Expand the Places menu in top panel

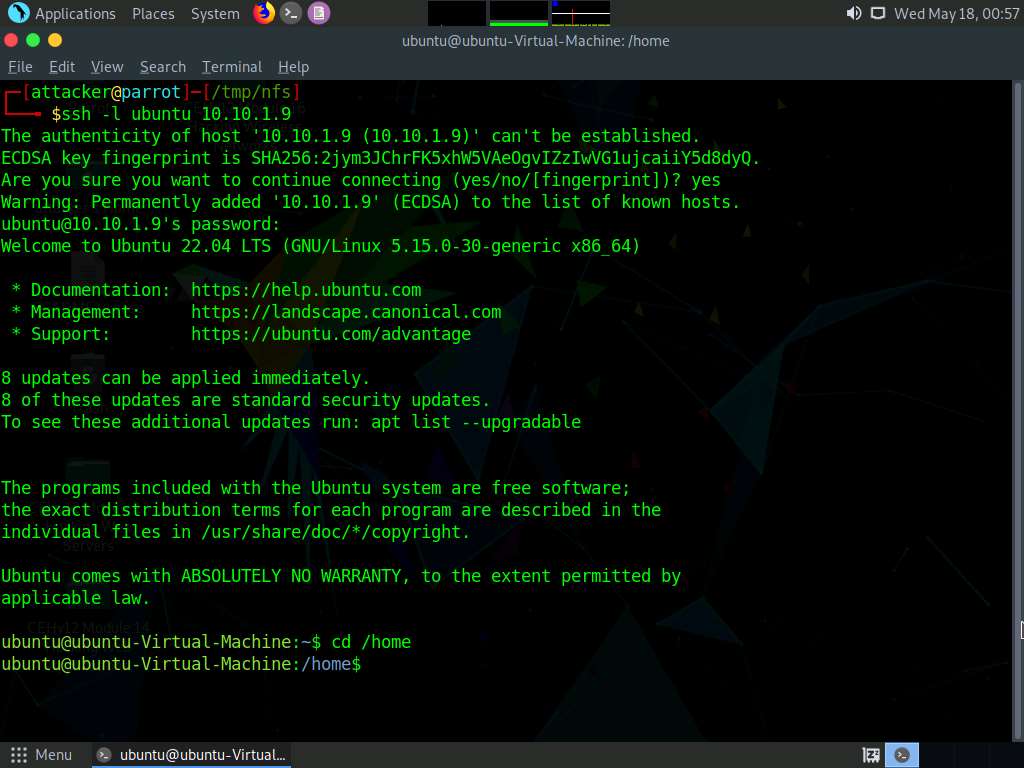coord(153,14)
